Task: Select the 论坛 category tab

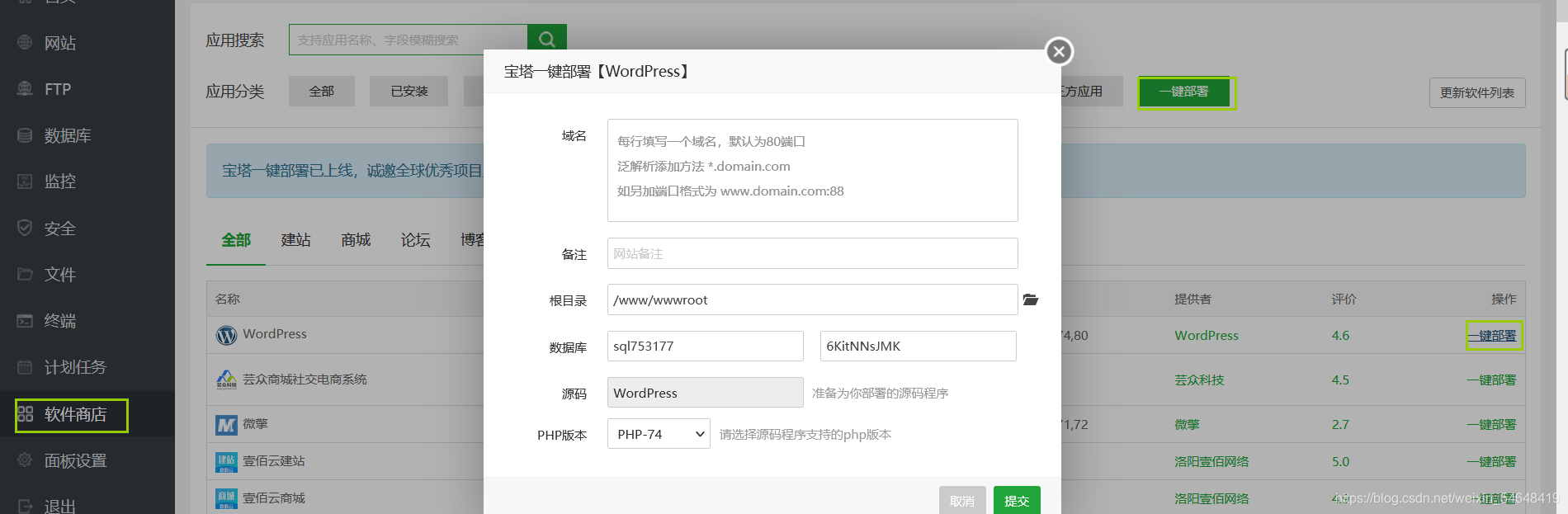Action: [x=416, y=240]
